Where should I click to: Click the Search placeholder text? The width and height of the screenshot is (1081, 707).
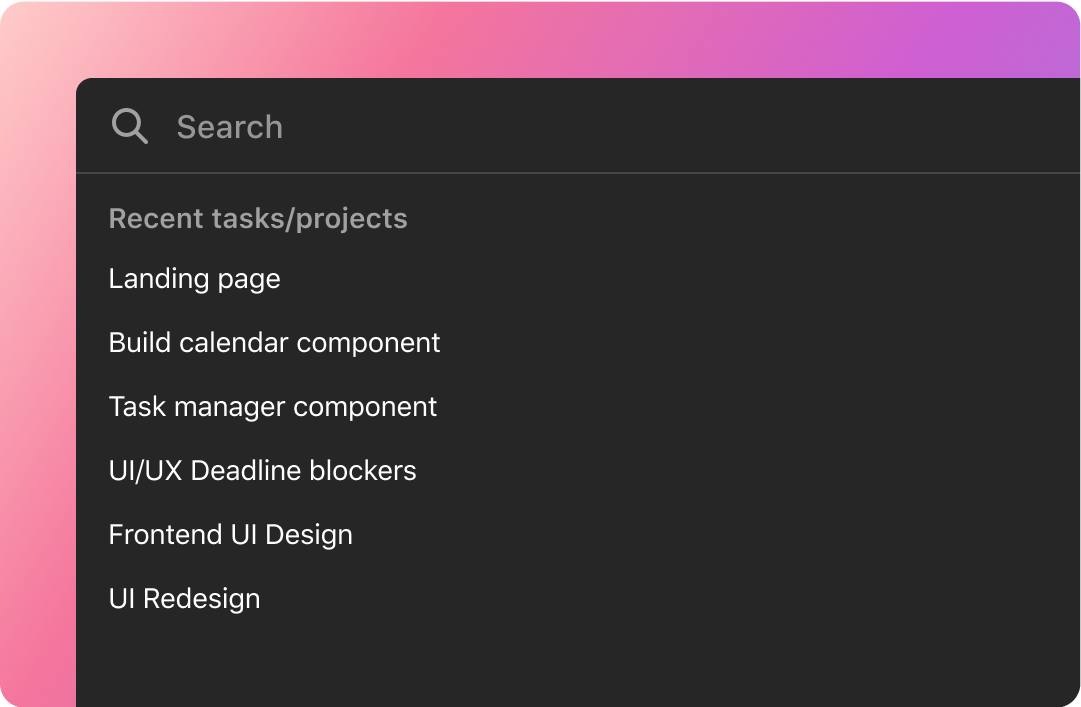230,127
